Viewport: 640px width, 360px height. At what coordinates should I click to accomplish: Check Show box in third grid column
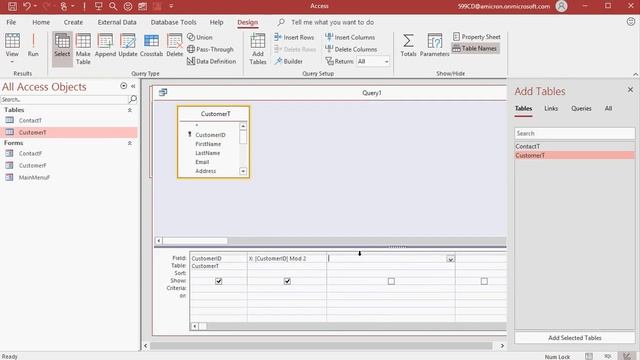(x=391, y=281)
